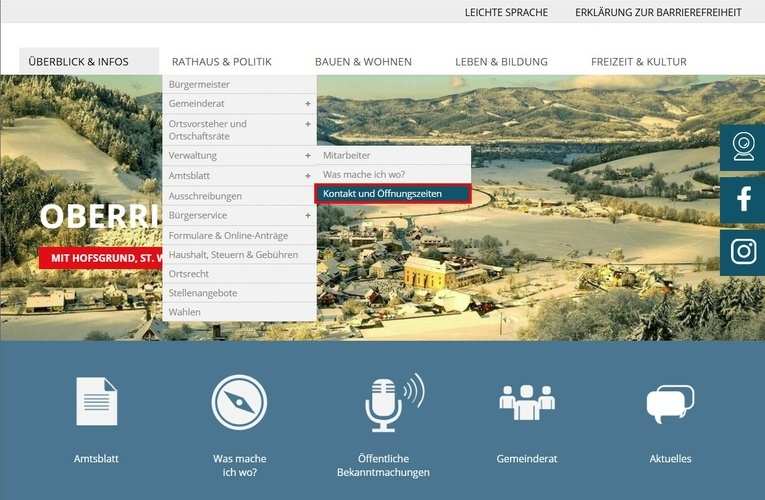The image size is (765, 500).
Task: Click the webcam icon on right sidebar
Action: (743, 148)
